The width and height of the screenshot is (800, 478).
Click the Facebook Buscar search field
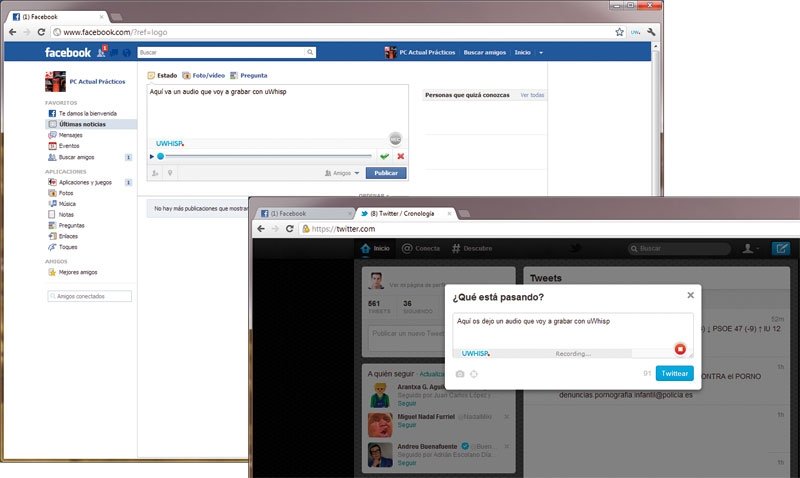coord(221,52)
